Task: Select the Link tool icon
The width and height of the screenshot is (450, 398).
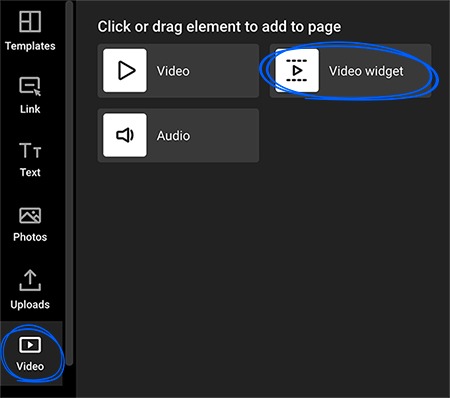Action: [30, 86]
